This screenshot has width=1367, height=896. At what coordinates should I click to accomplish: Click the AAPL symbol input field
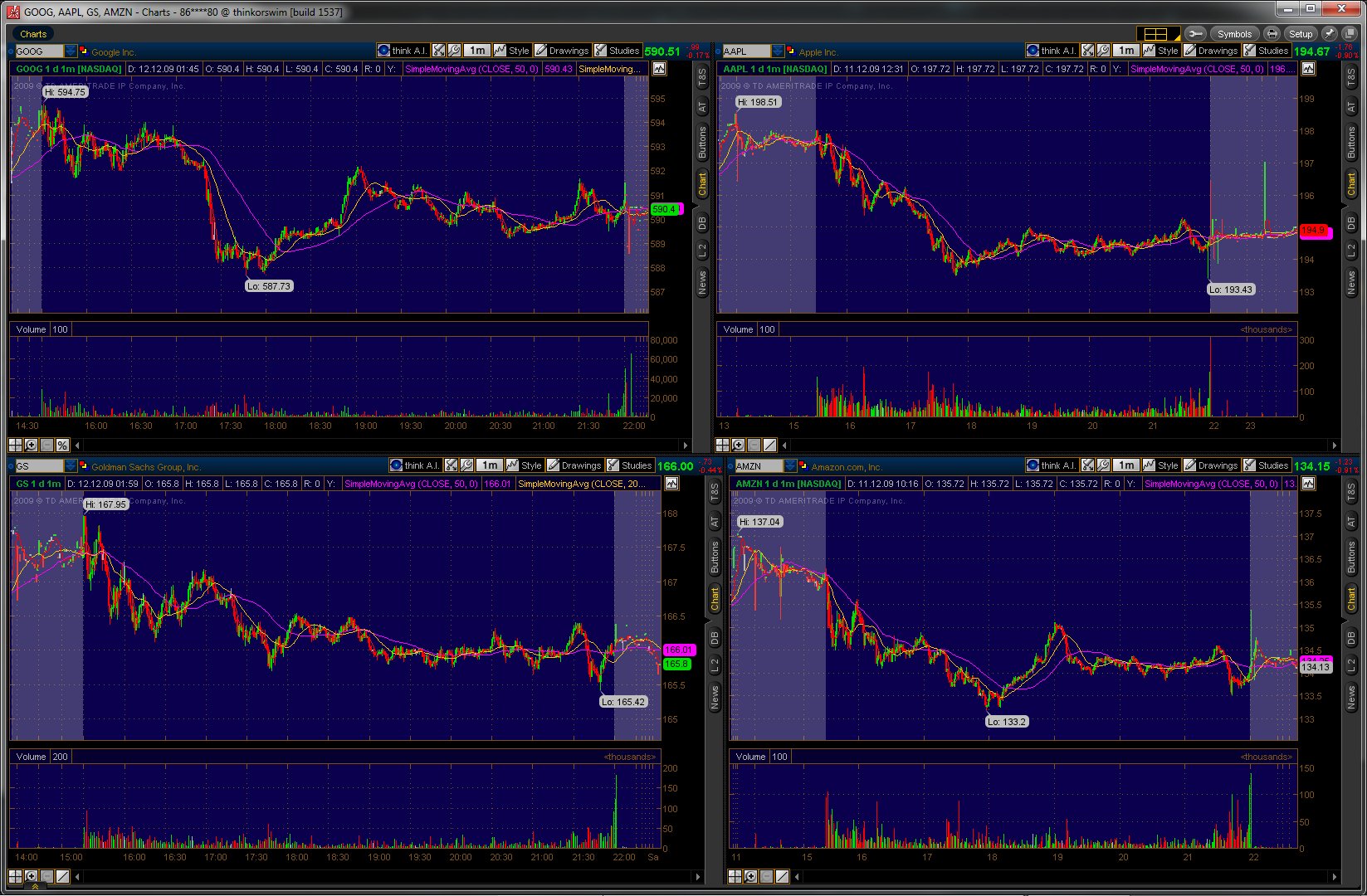(746, 51)
